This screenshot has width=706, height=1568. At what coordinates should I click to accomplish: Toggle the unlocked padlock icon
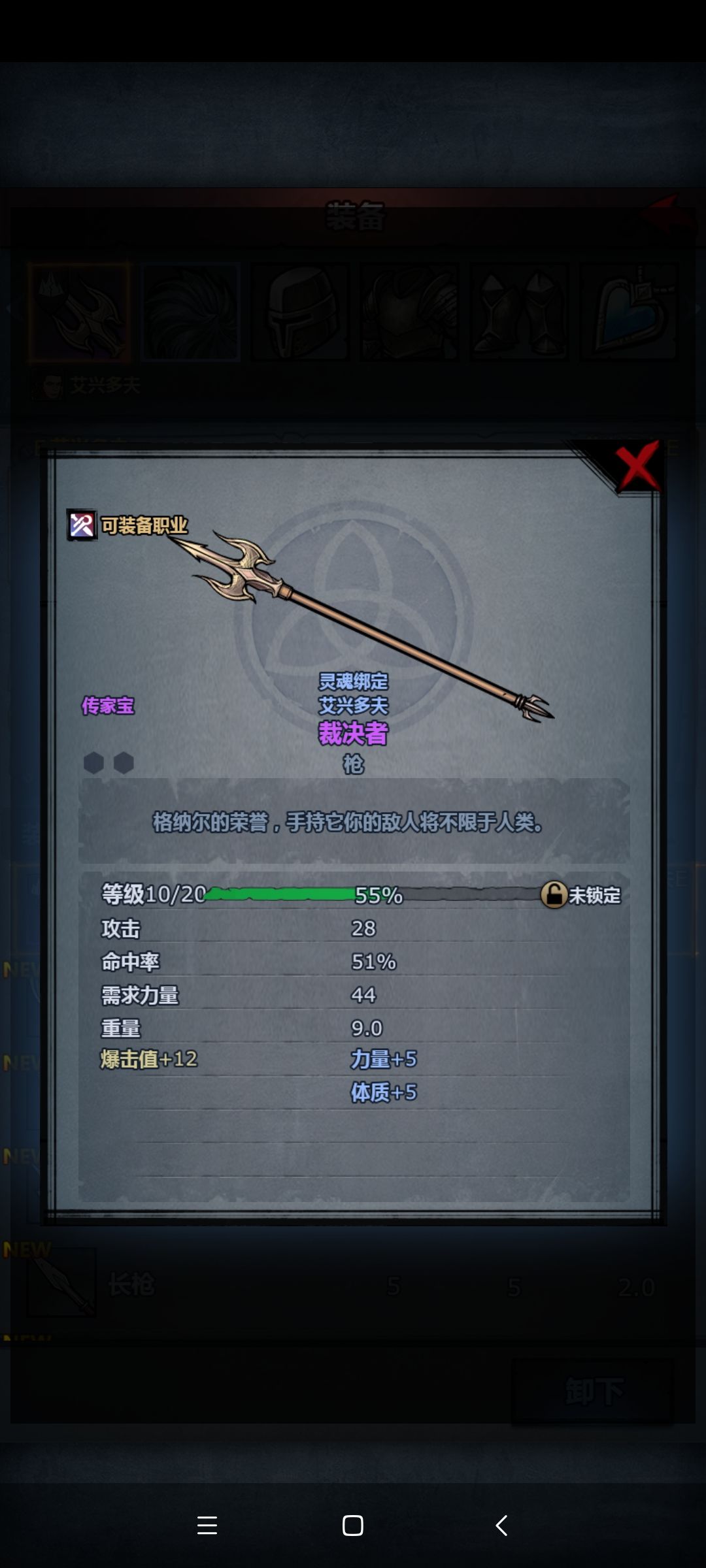554,894
